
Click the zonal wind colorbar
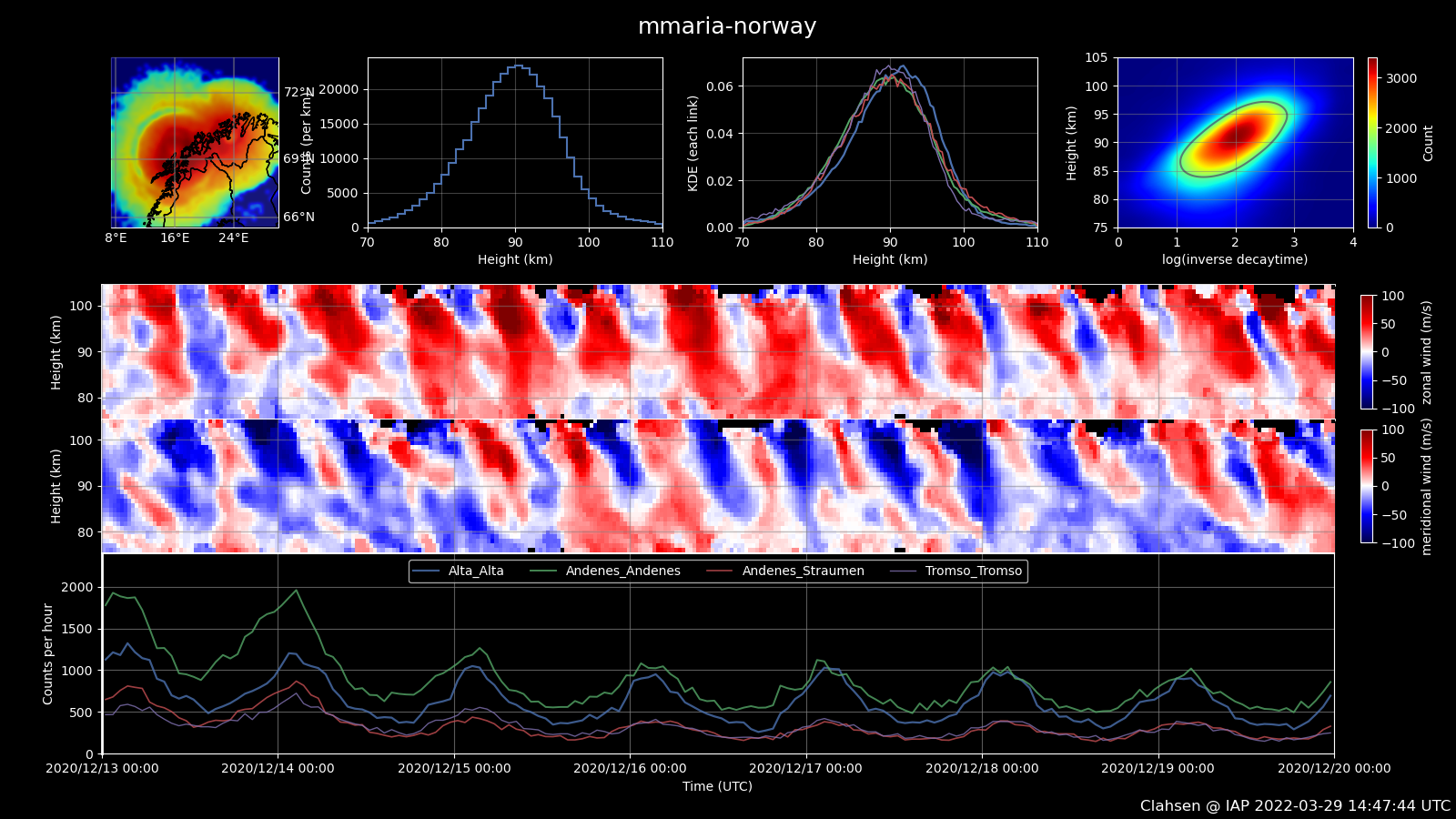1367,352
